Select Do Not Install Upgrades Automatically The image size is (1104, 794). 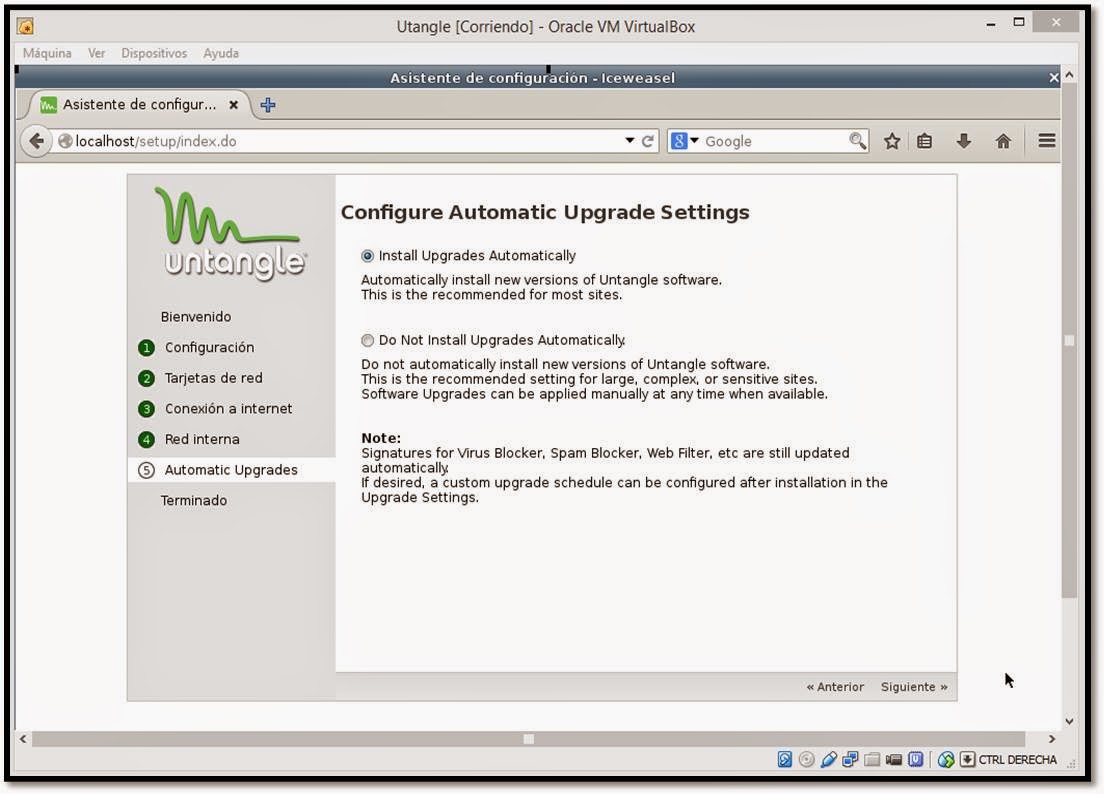tap(367, 340)
